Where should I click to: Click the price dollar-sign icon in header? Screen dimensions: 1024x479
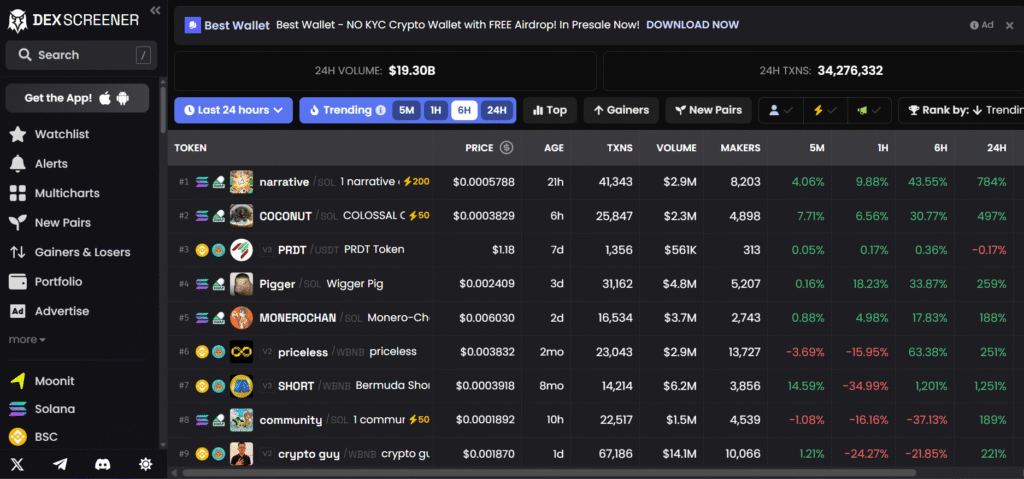pos(506,148)
